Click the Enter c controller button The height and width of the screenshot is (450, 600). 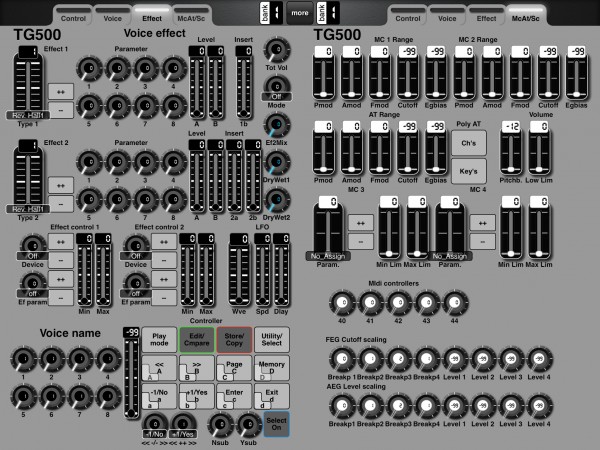234,396
